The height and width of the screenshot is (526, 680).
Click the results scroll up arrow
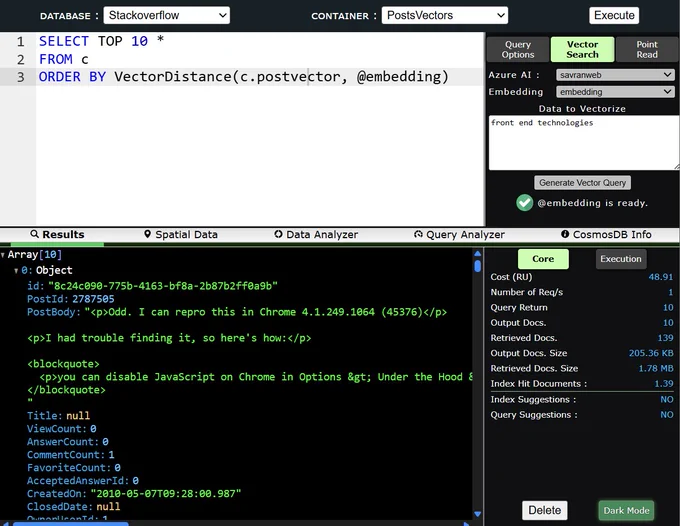pos(477,254)
